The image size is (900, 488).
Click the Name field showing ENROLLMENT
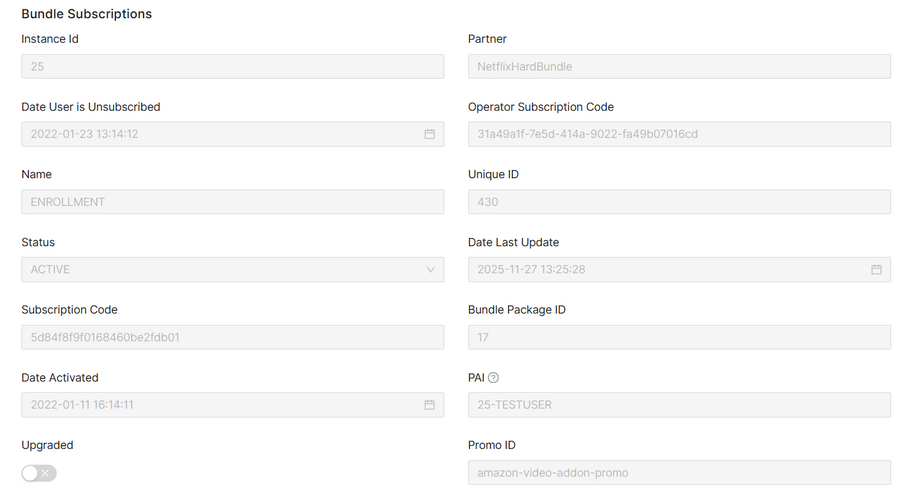(x=232, y=202)
